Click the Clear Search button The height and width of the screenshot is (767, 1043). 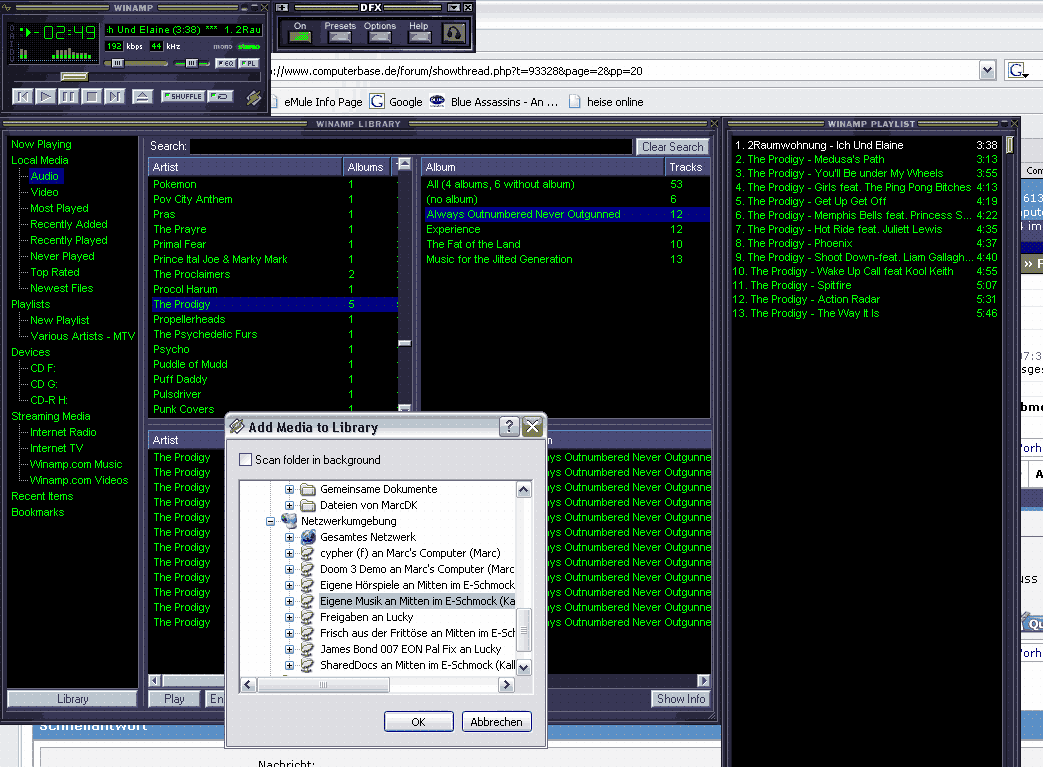click(672, 146)
